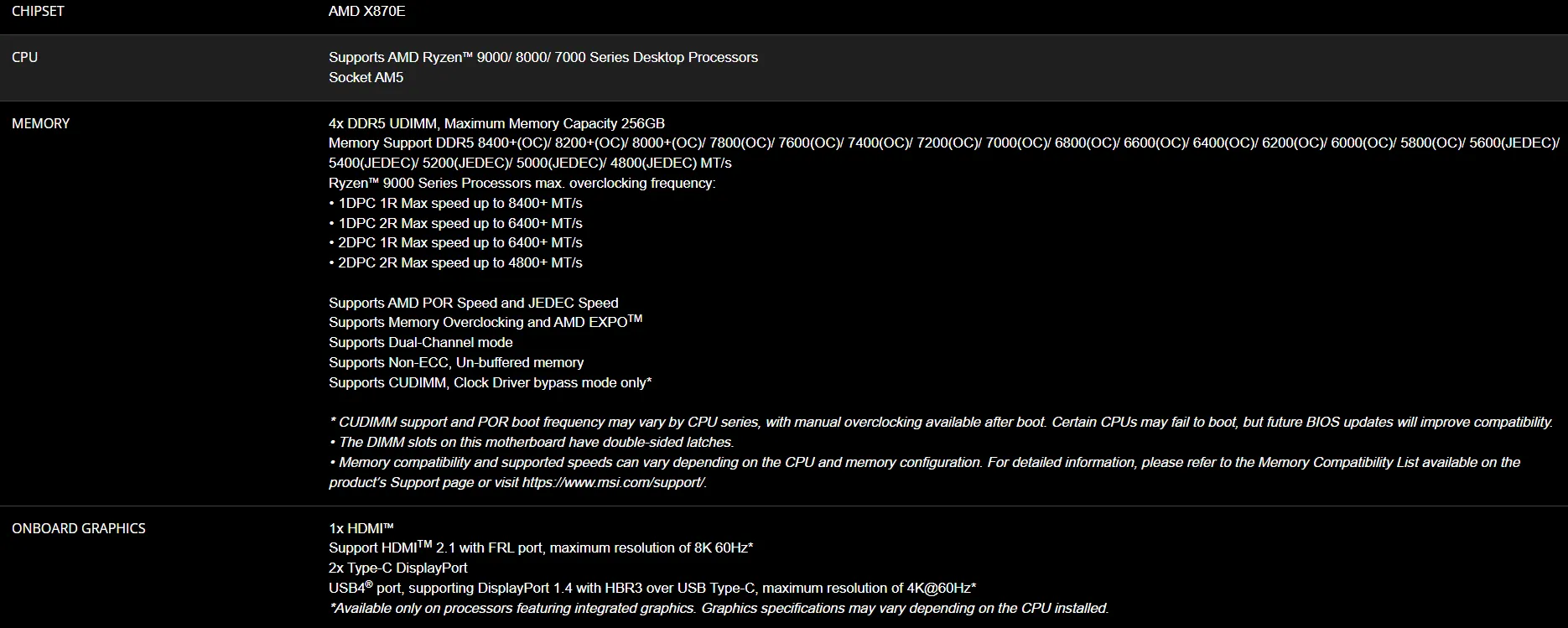This screenshot has height=628, width=1568.
Task: Select the Ryzen 9000/8000/7000 supported processors line
Action: tap(543, 57)
